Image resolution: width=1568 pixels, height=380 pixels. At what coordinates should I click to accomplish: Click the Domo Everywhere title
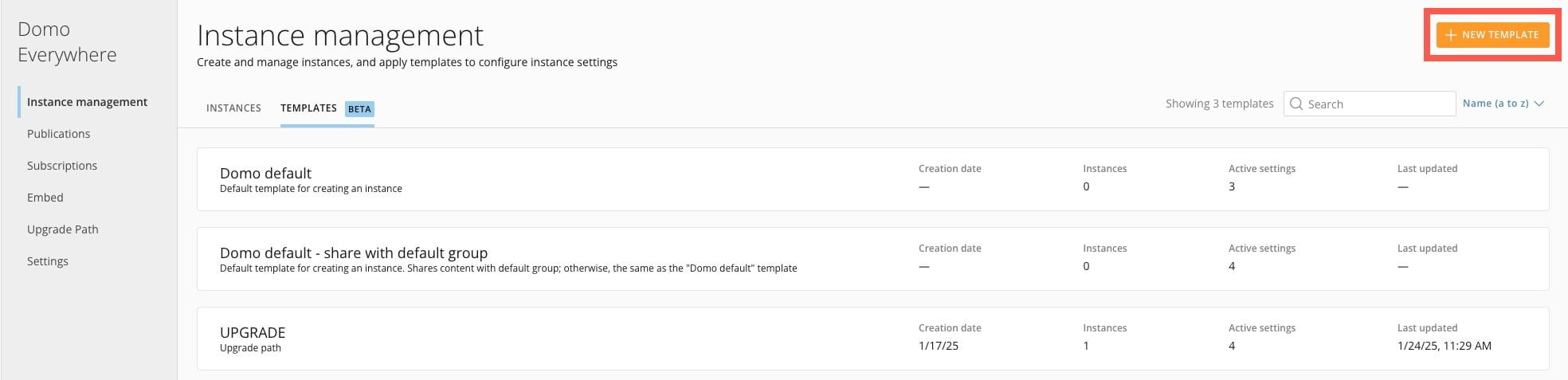[x=67, y=41]
